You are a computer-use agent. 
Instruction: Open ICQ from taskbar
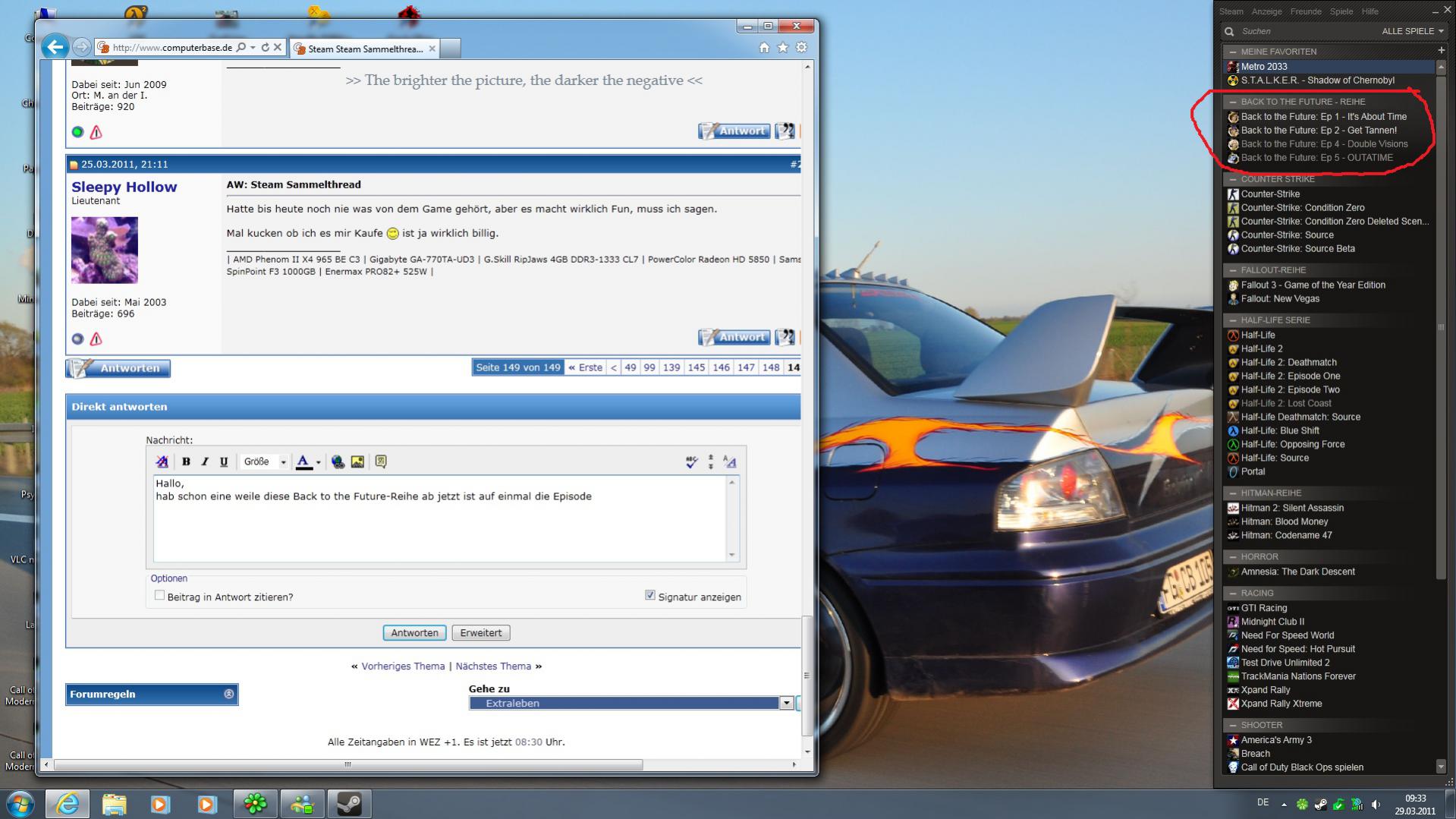[x=255, y=803]
